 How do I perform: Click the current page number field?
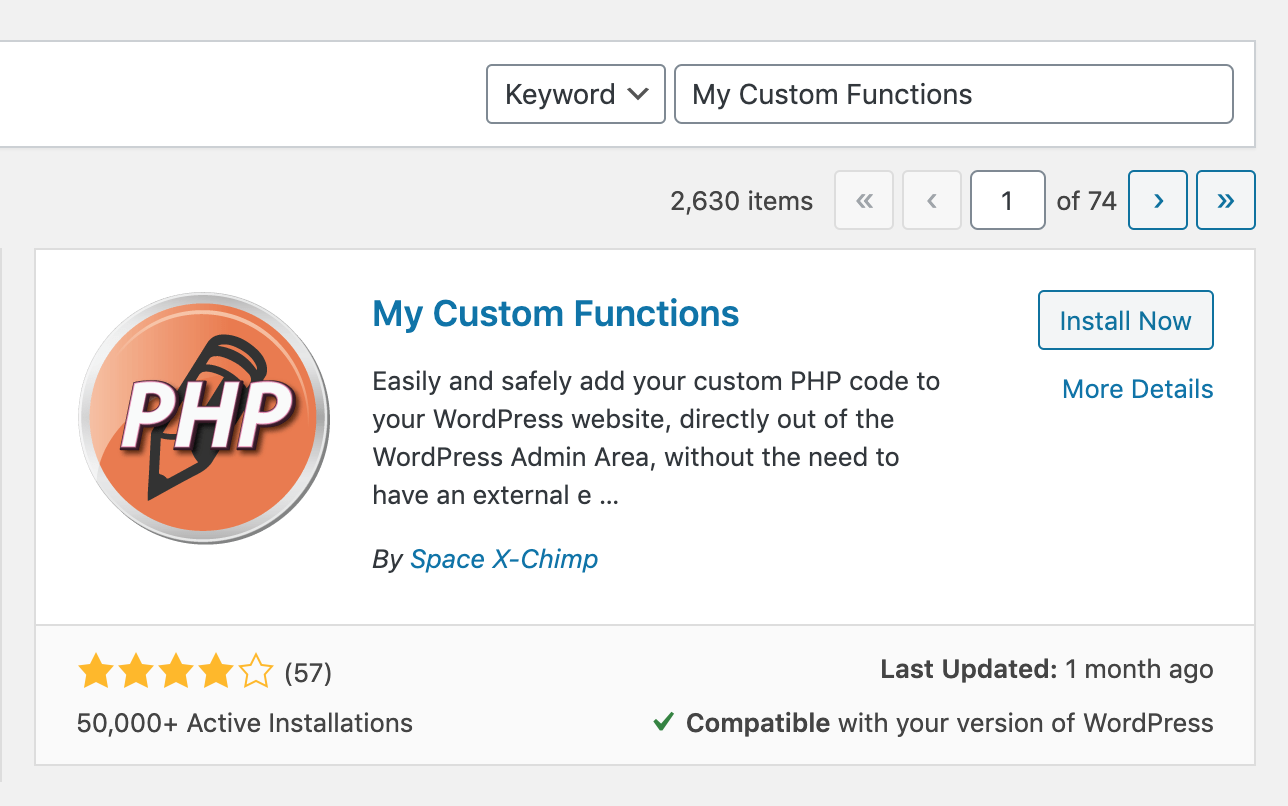(1007, 201)
